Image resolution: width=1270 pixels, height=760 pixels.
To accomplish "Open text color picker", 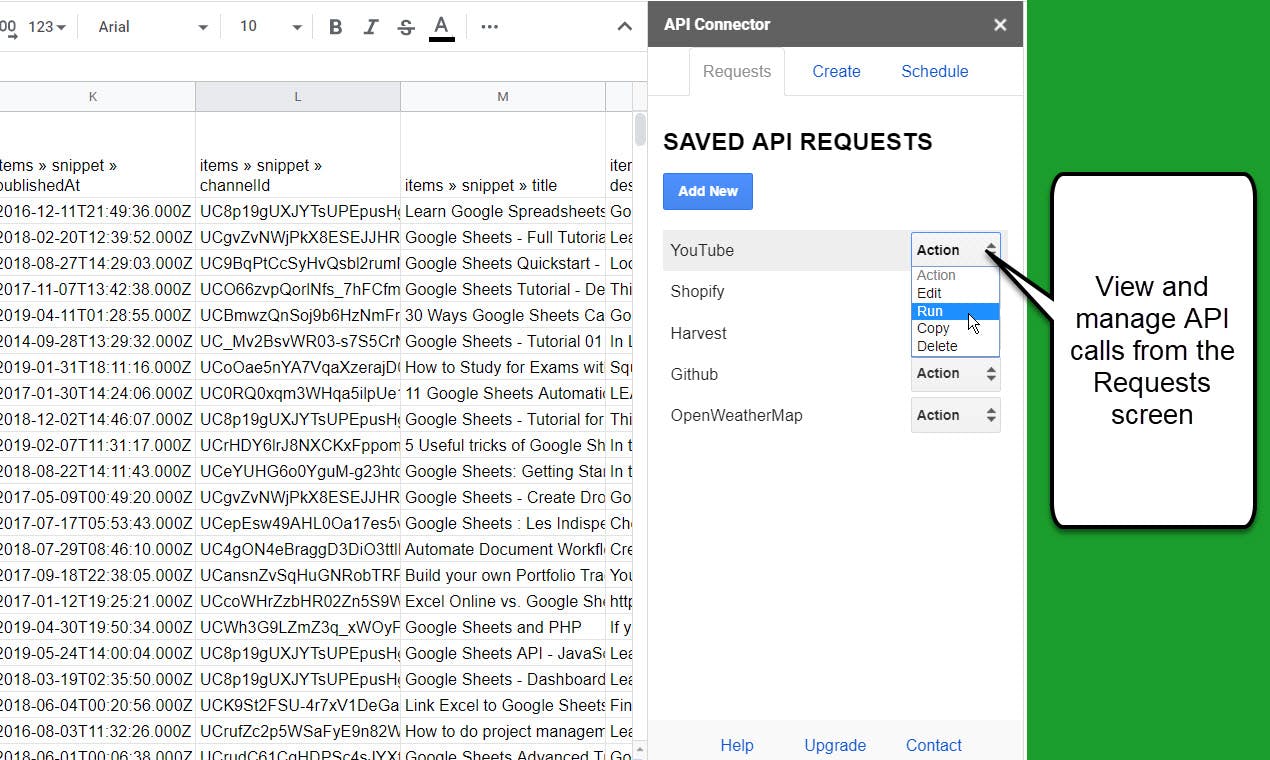I will pos(442,27).
